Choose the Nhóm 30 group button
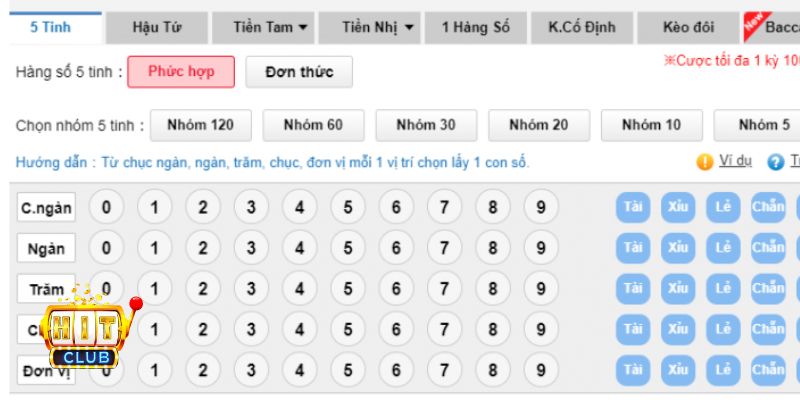The image size is (800, 400). (426, 125)
